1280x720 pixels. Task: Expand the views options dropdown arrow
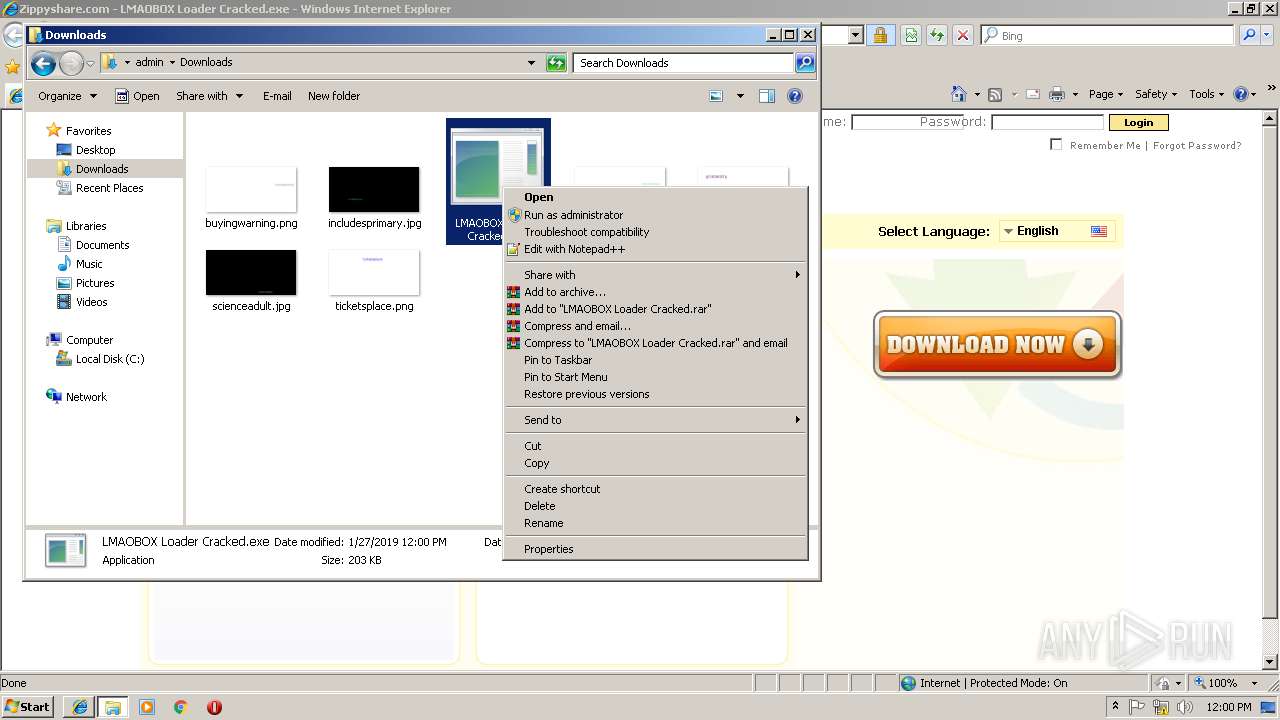pos(740,96)
